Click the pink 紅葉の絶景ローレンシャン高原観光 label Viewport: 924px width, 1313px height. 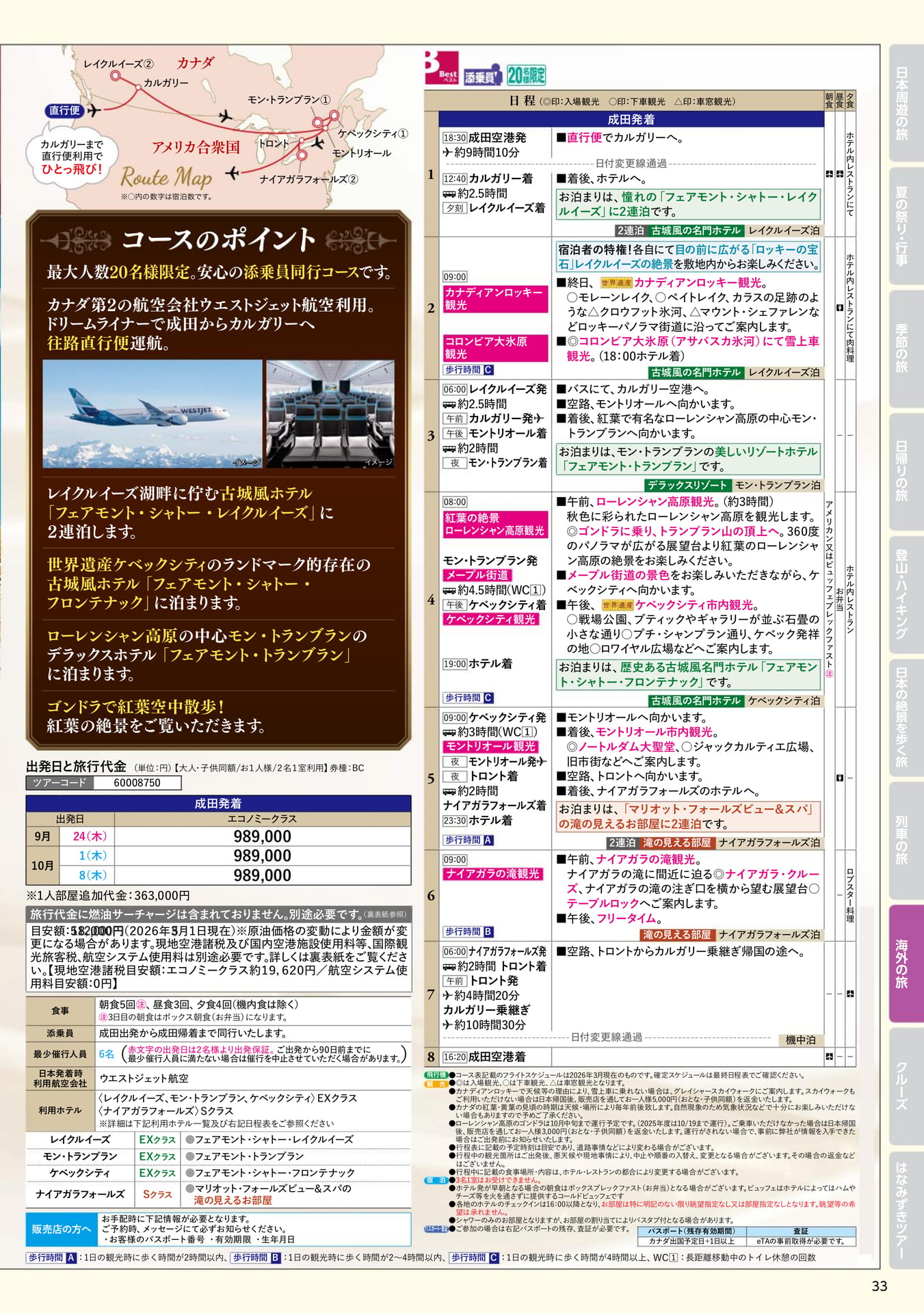pyautogui.click(x=495, y=525)
